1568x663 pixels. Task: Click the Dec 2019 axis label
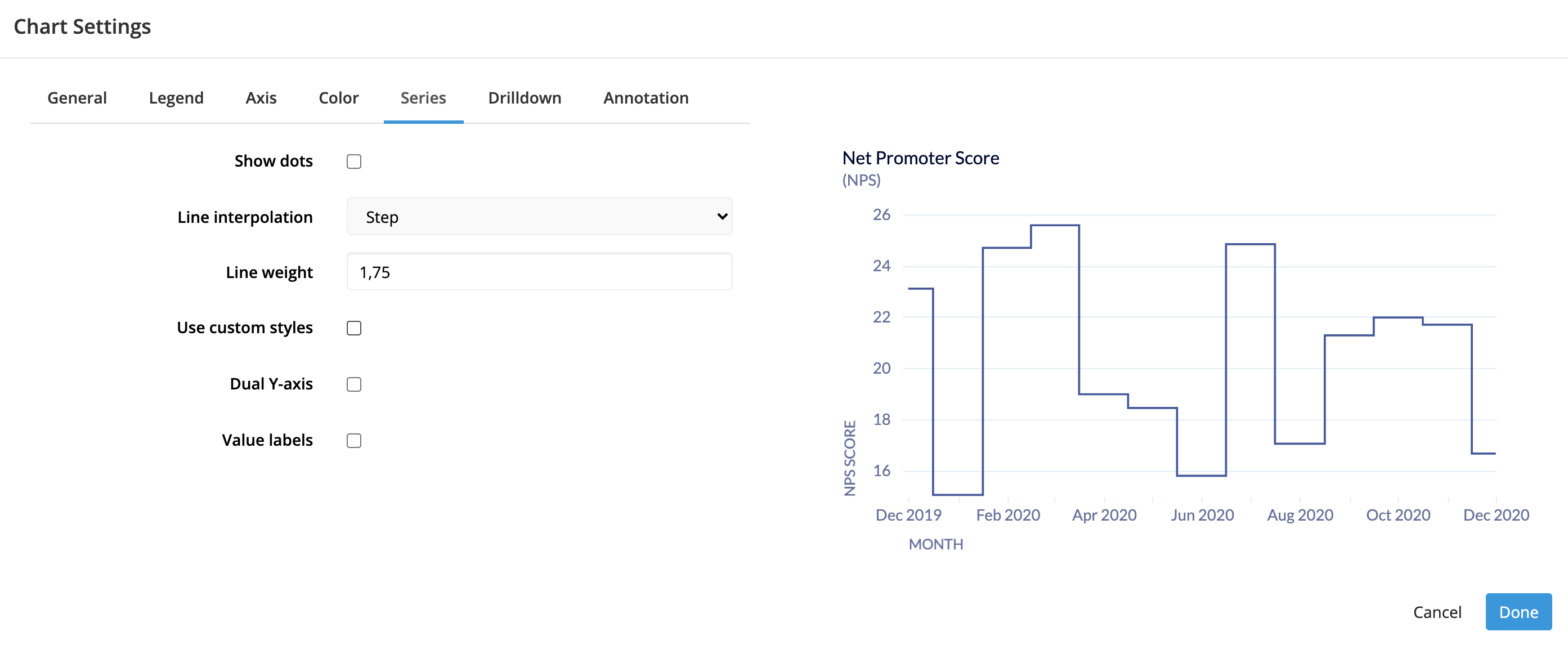tap(908, 515)
